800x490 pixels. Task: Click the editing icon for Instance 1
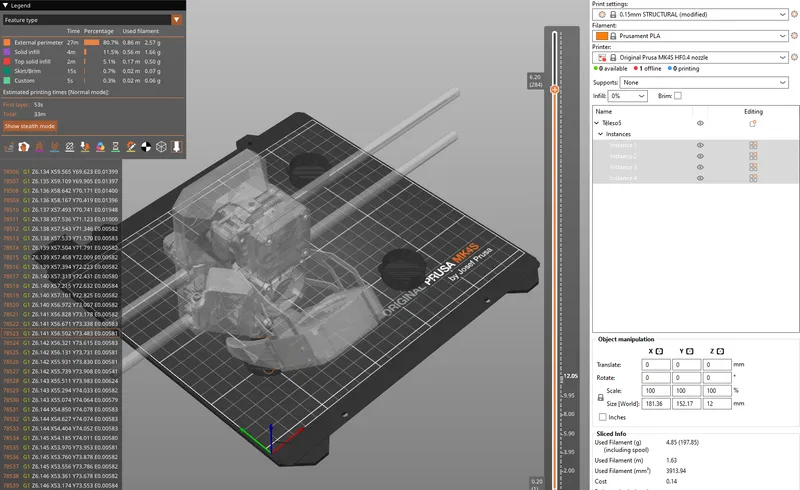(x=753, y=145)
